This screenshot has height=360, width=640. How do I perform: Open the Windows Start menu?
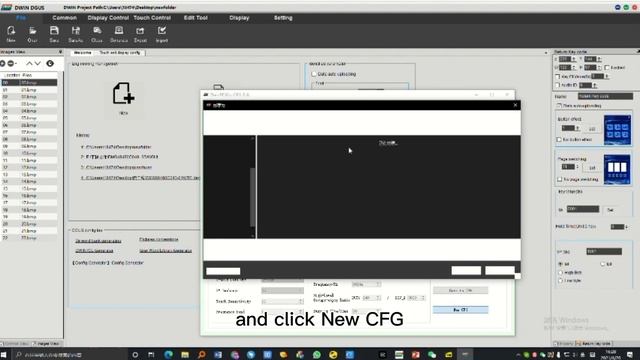coord(4,355)
